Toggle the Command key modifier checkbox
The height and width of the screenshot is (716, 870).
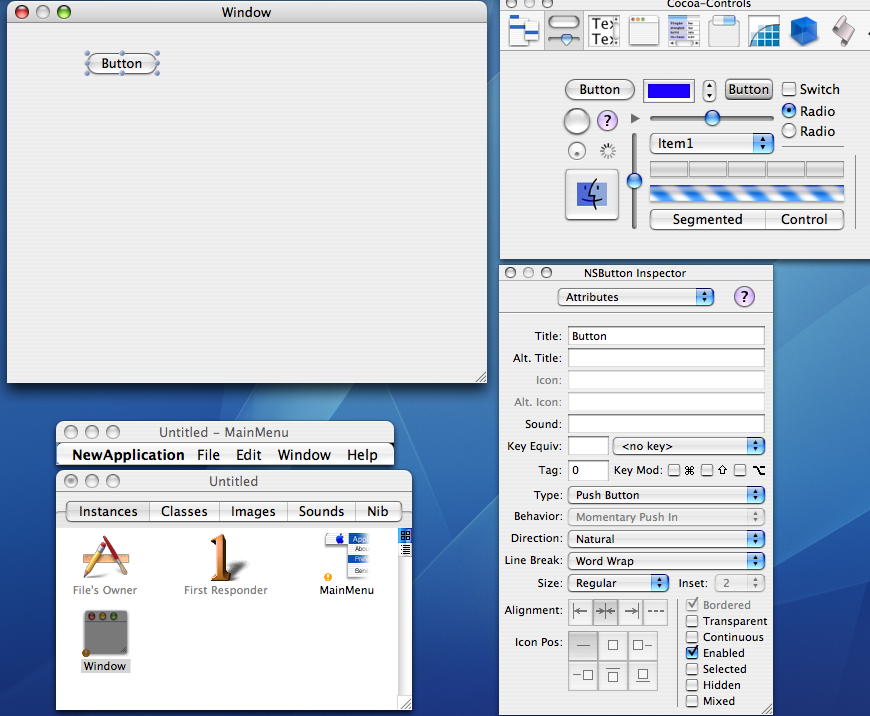pos(674,471)
